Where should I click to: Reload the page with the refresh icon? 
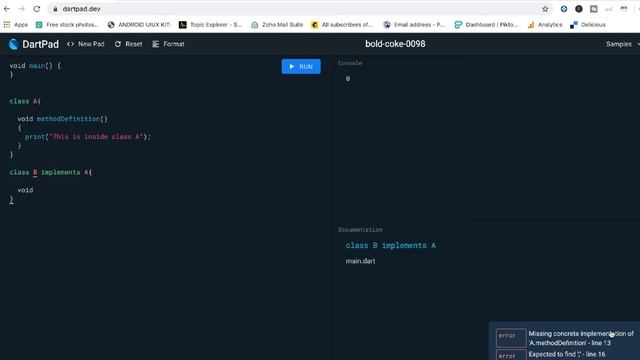click(37, 9)
